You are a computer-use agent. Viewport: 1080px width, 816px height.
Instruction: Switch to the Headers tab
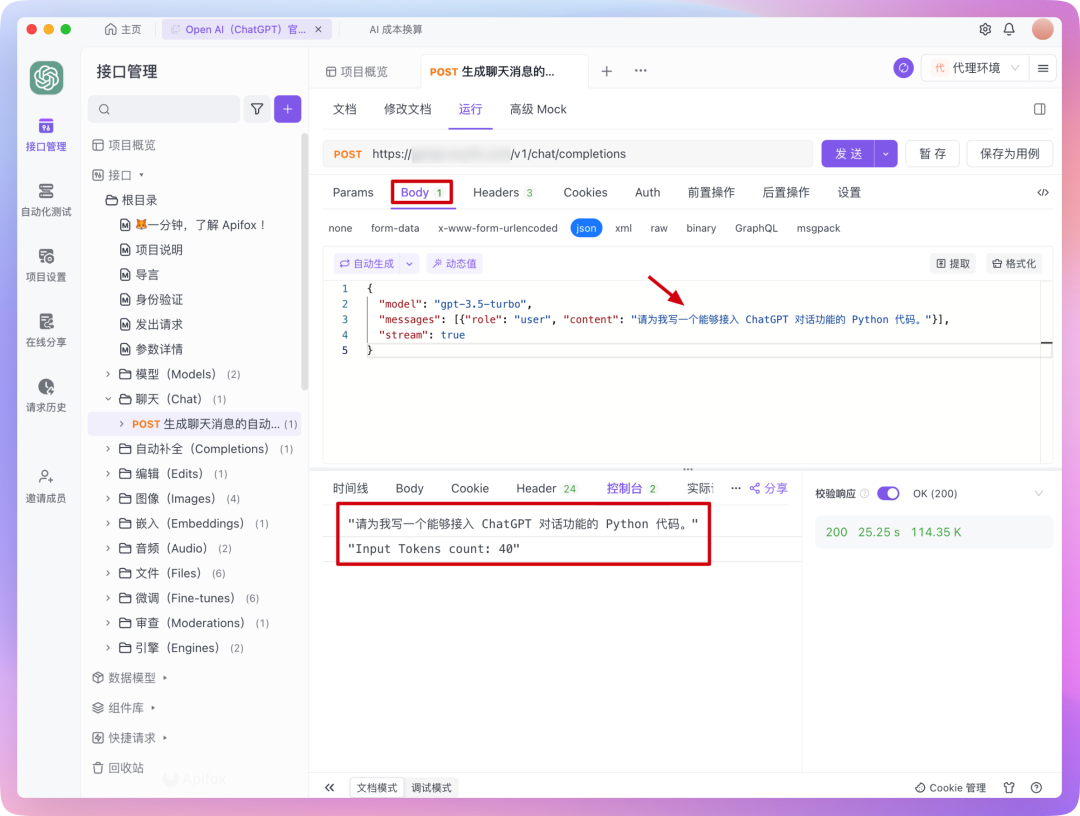coord(503,192)
